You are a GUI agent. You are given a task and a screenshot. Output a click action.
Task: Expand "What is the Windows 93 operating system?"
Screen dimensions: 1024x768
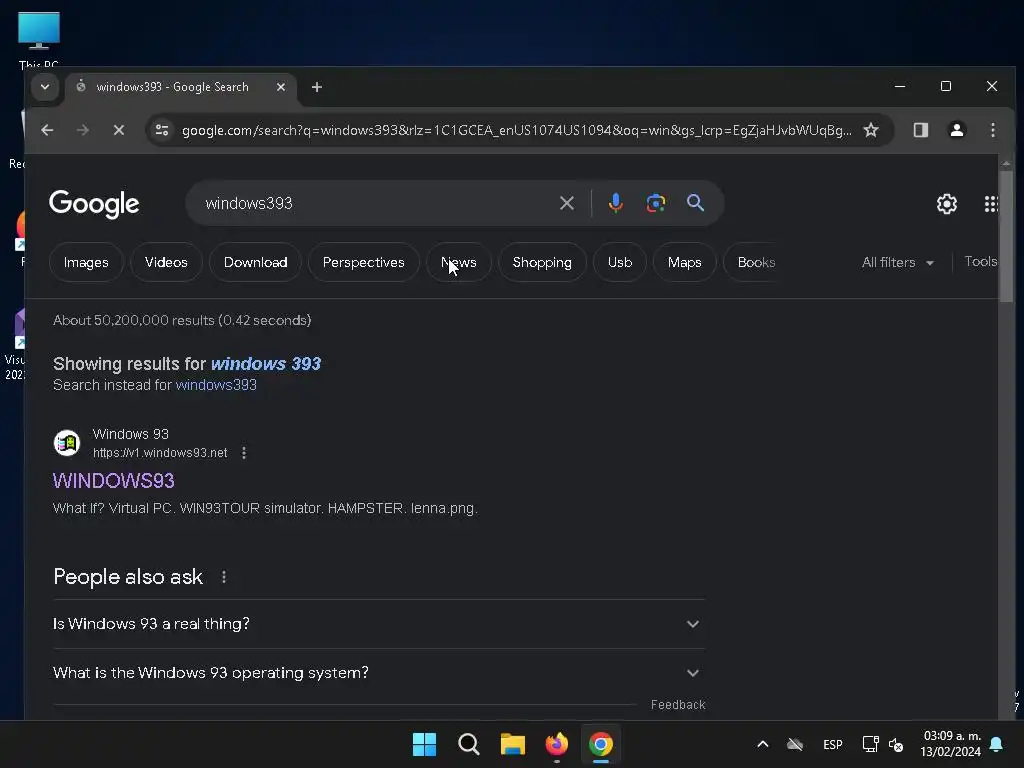379,673
